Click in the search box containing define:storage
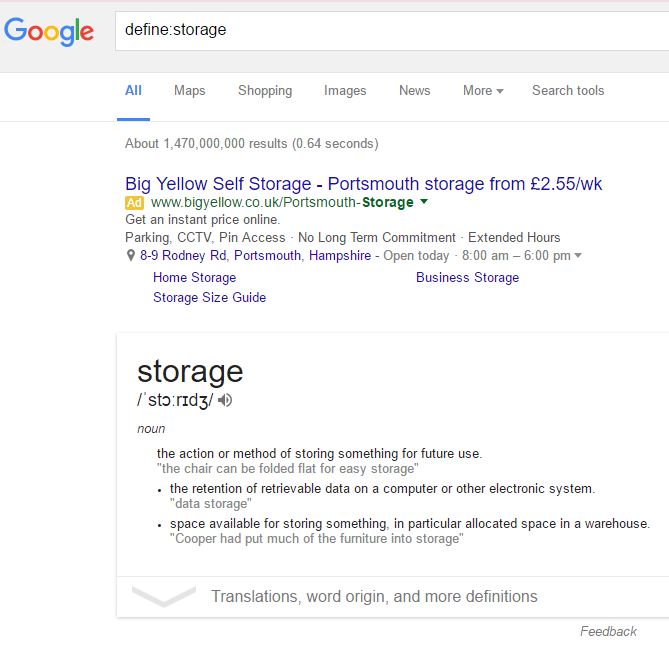The width and height of the screenshot is (669, 645). pos(392,31)
